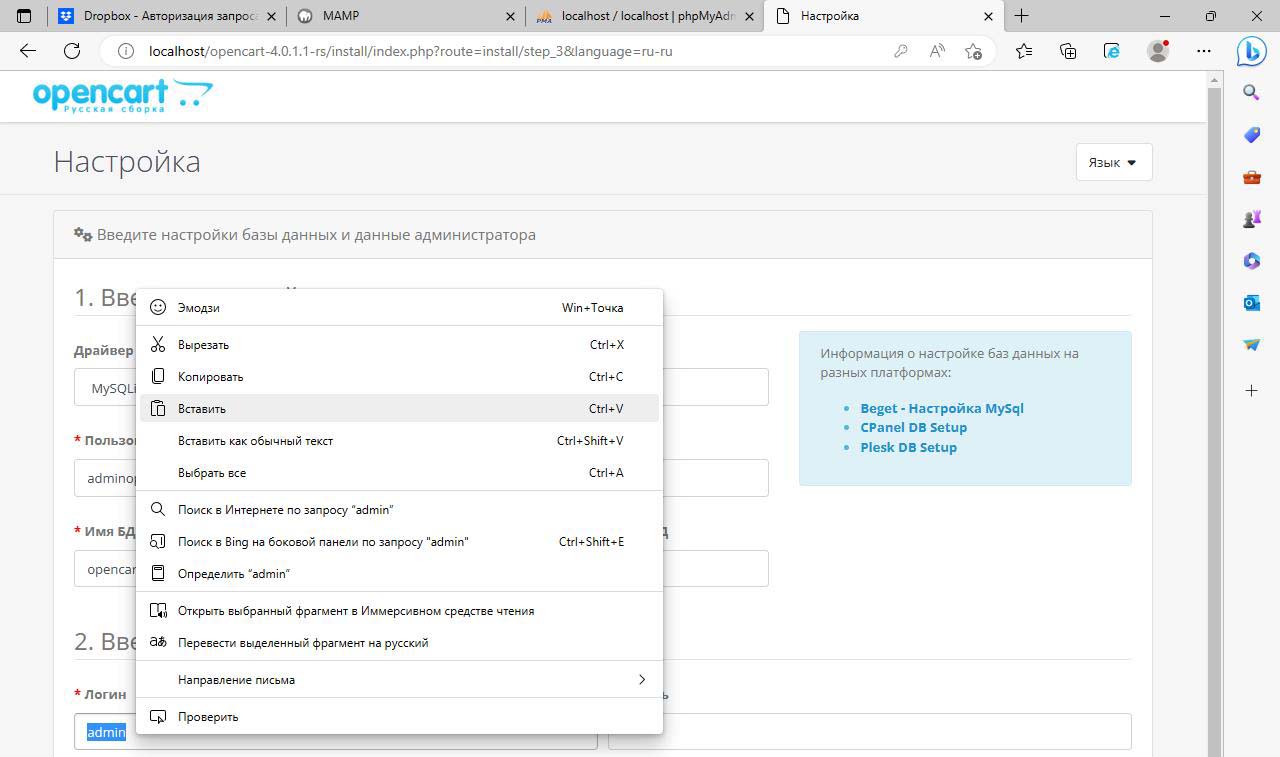Open the browser Collections icon
This screenshot has width=1280, height=757.
click(x=1068, y=51)
